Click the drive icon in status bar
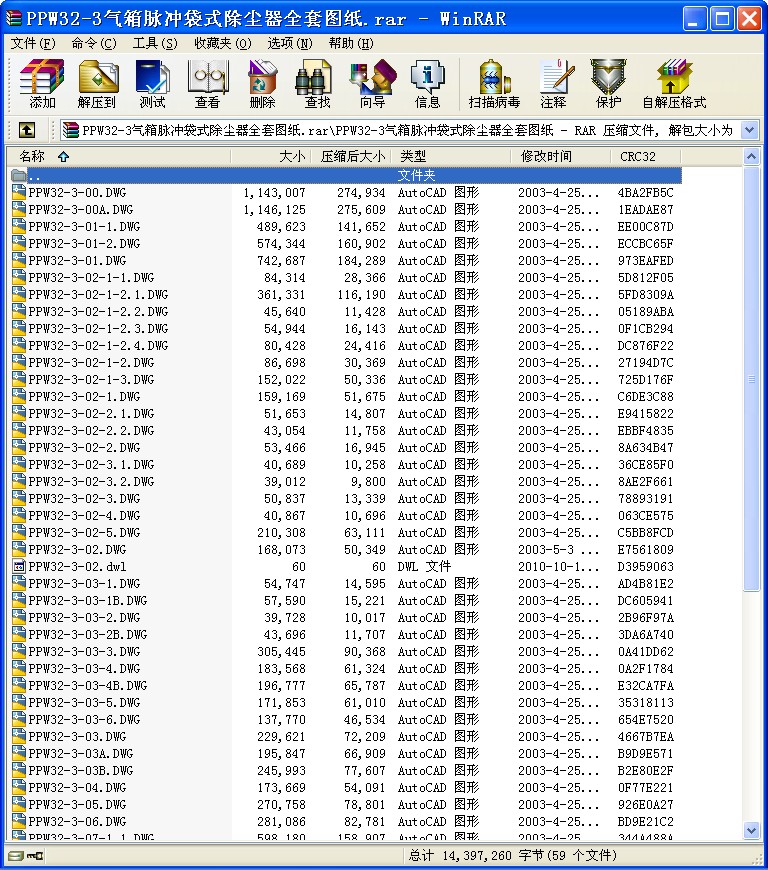The width and height of the screenshot is (768, 870). point(16,856)
